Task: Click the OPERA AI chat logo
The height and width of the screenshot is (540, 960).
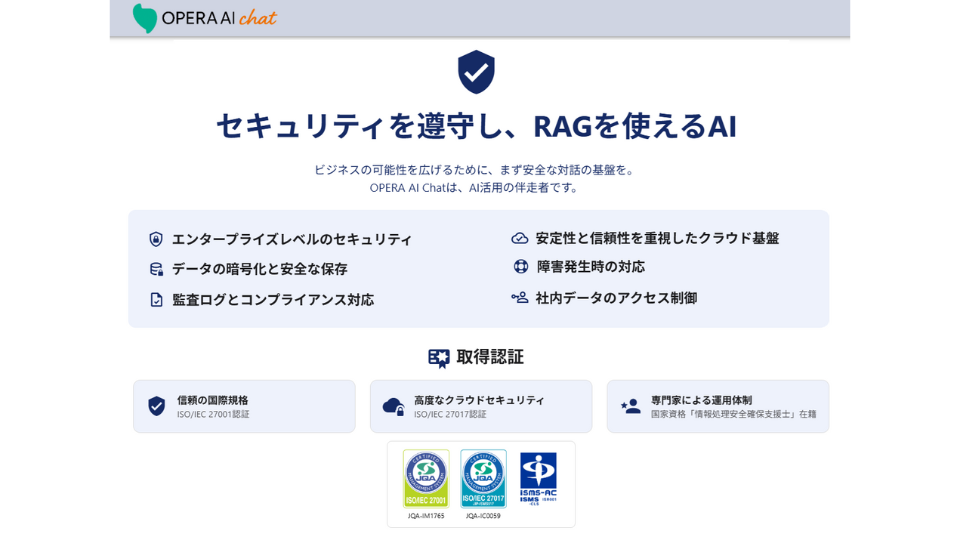Action: coord(204,18)
